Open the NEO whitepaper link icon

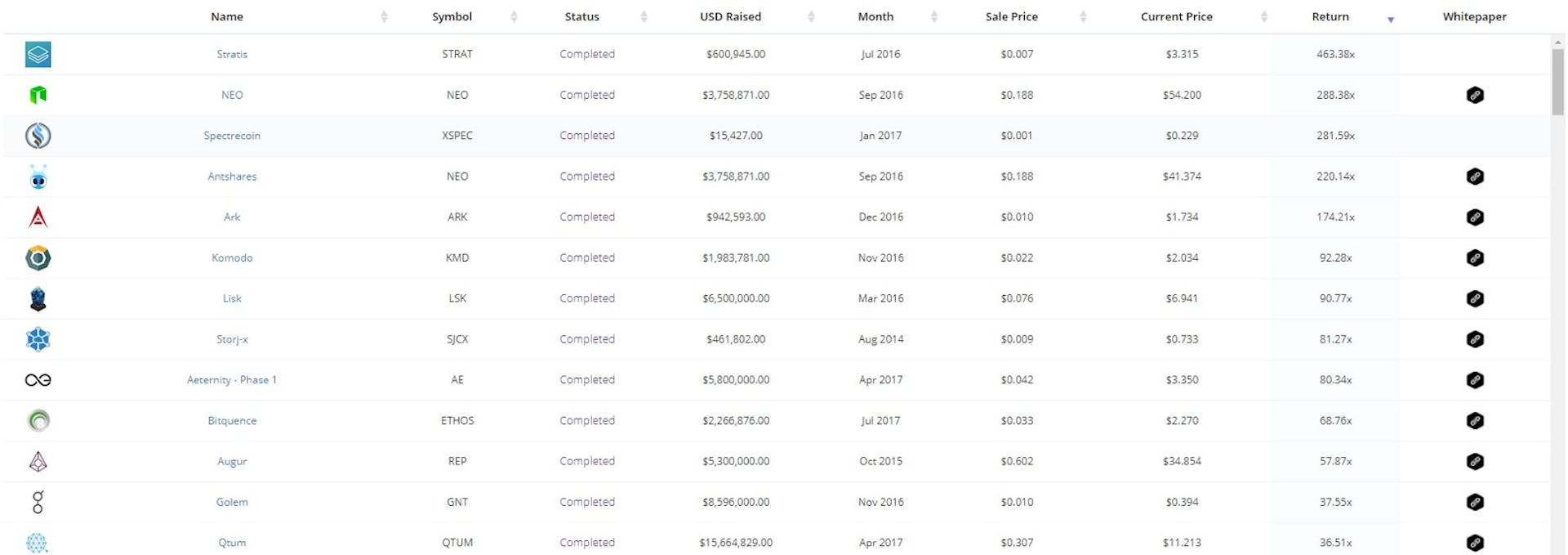pyautogui.click(x=1475, y=95)
